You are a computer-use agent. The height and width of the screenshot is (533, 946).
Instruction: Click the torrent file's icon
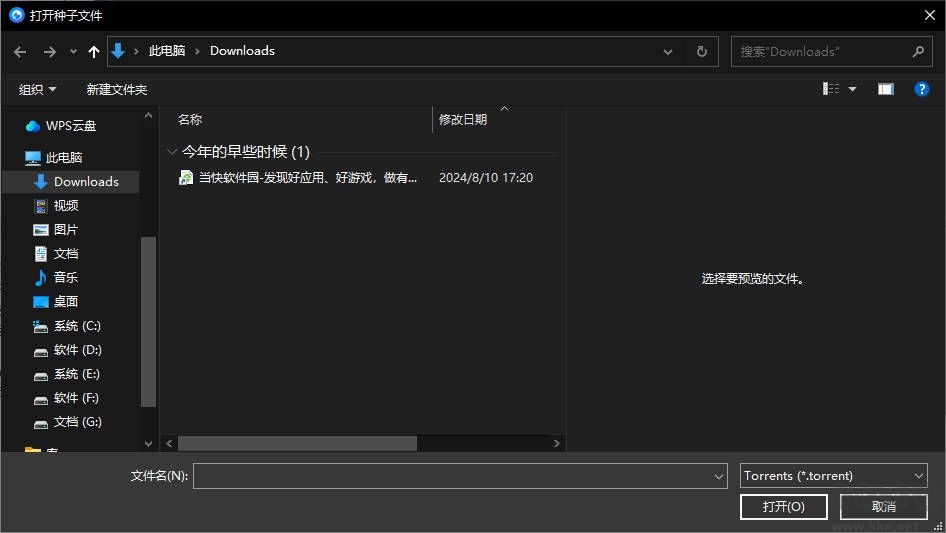point(186,177)
